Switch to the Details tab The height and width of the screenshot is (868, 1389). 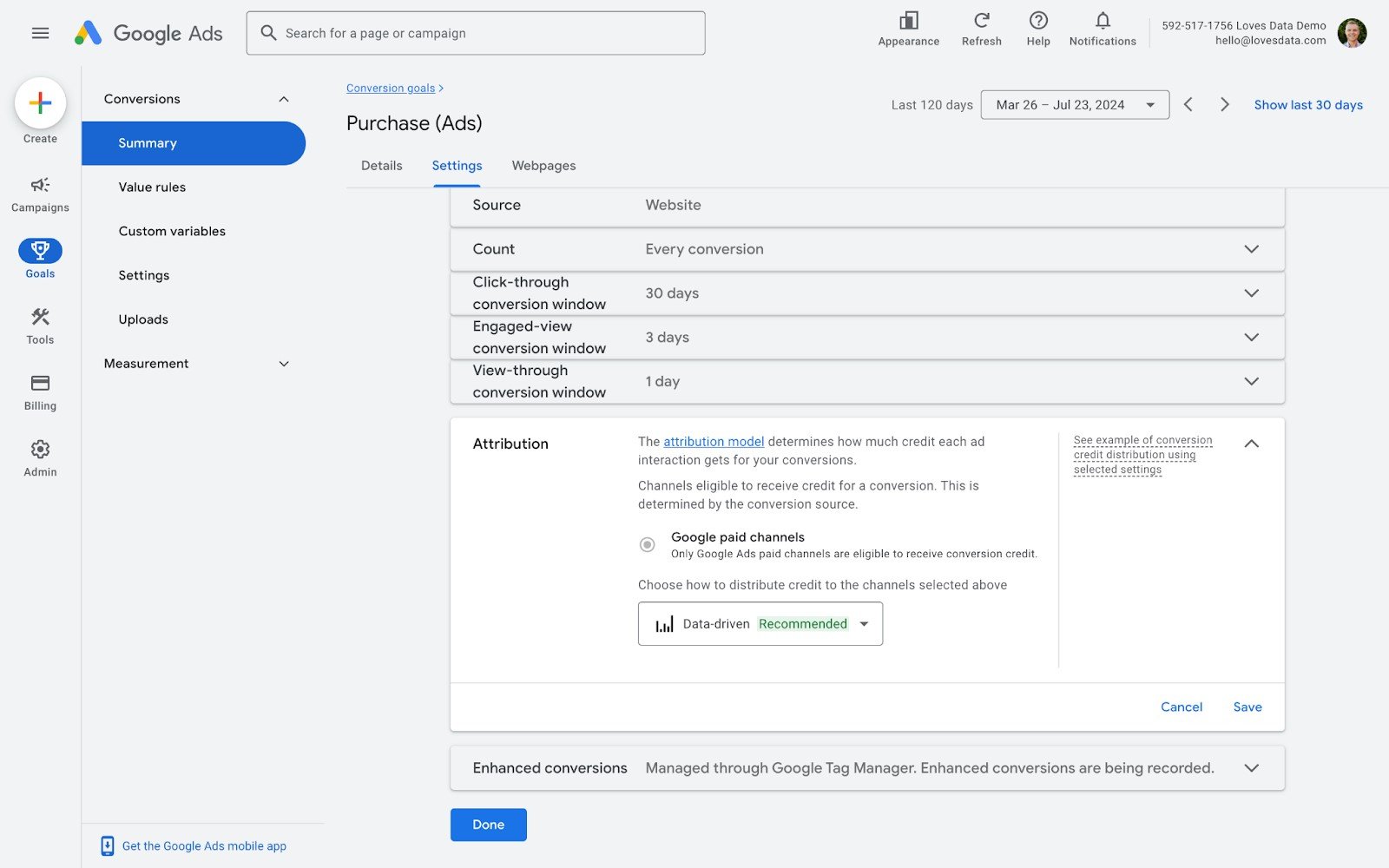click(x=382, y=166)
